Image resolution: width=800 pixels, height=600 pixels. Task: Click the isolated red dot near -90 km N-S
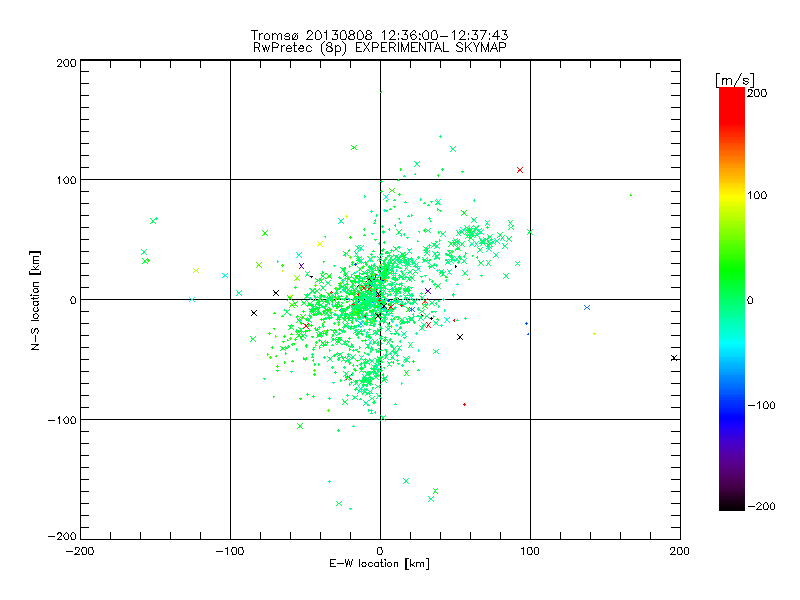(464, 405)
